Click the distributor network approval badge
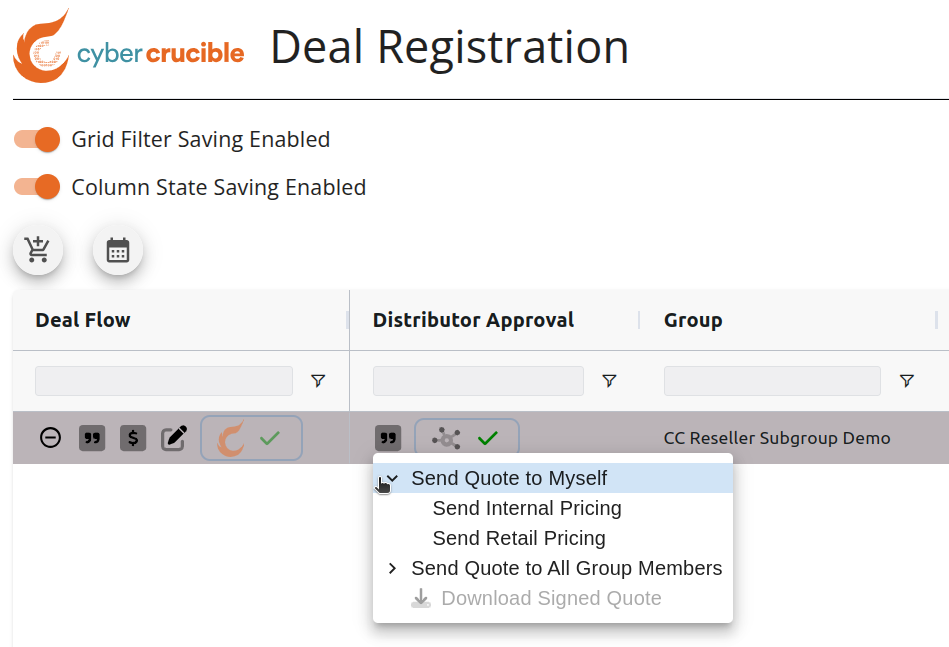Screen dimensions: 949x647 click(x=467, y=437)
